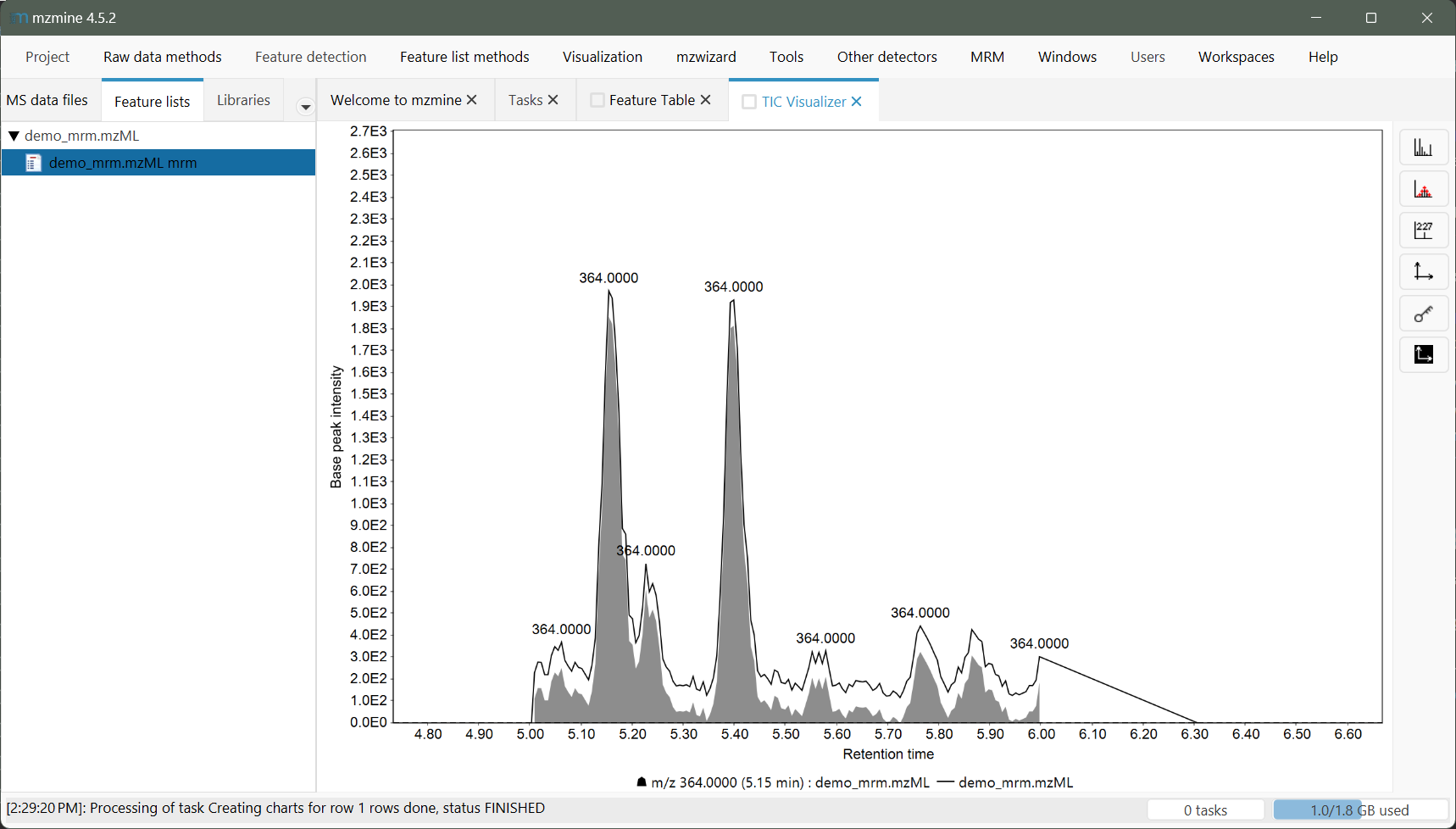Image resolution: width=1456 pixels, height=829 pixels.
Task: Click the demo_mrm.mzML line legend entry
Action: (1005, 782)
